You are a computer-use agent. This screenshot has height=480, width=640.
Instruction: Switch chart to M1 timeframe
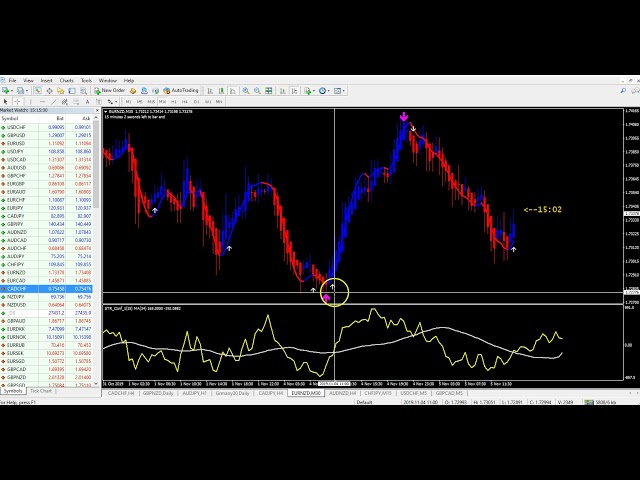[128, 101]
